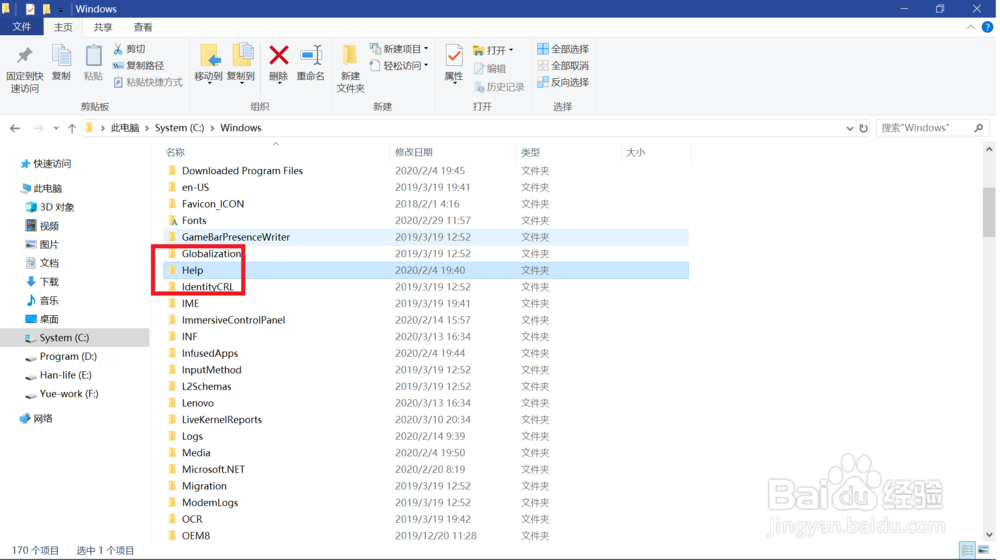This screenshot has width=1000, height=560.
Task: Open New item (新建项目) dropdown
Action: click(399, 48)
